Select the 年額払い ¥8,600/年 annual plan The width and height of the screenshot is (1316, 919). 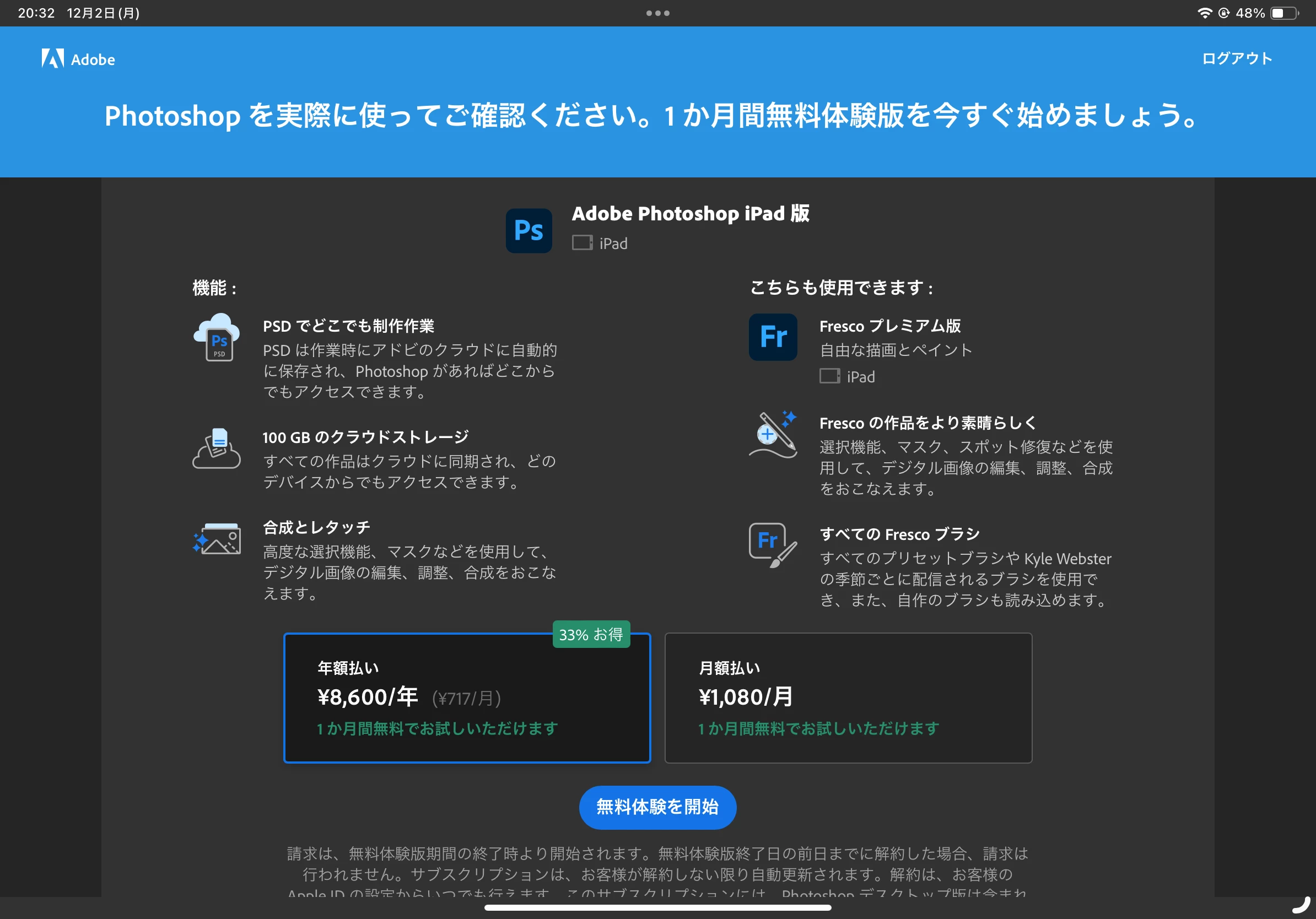467,698
